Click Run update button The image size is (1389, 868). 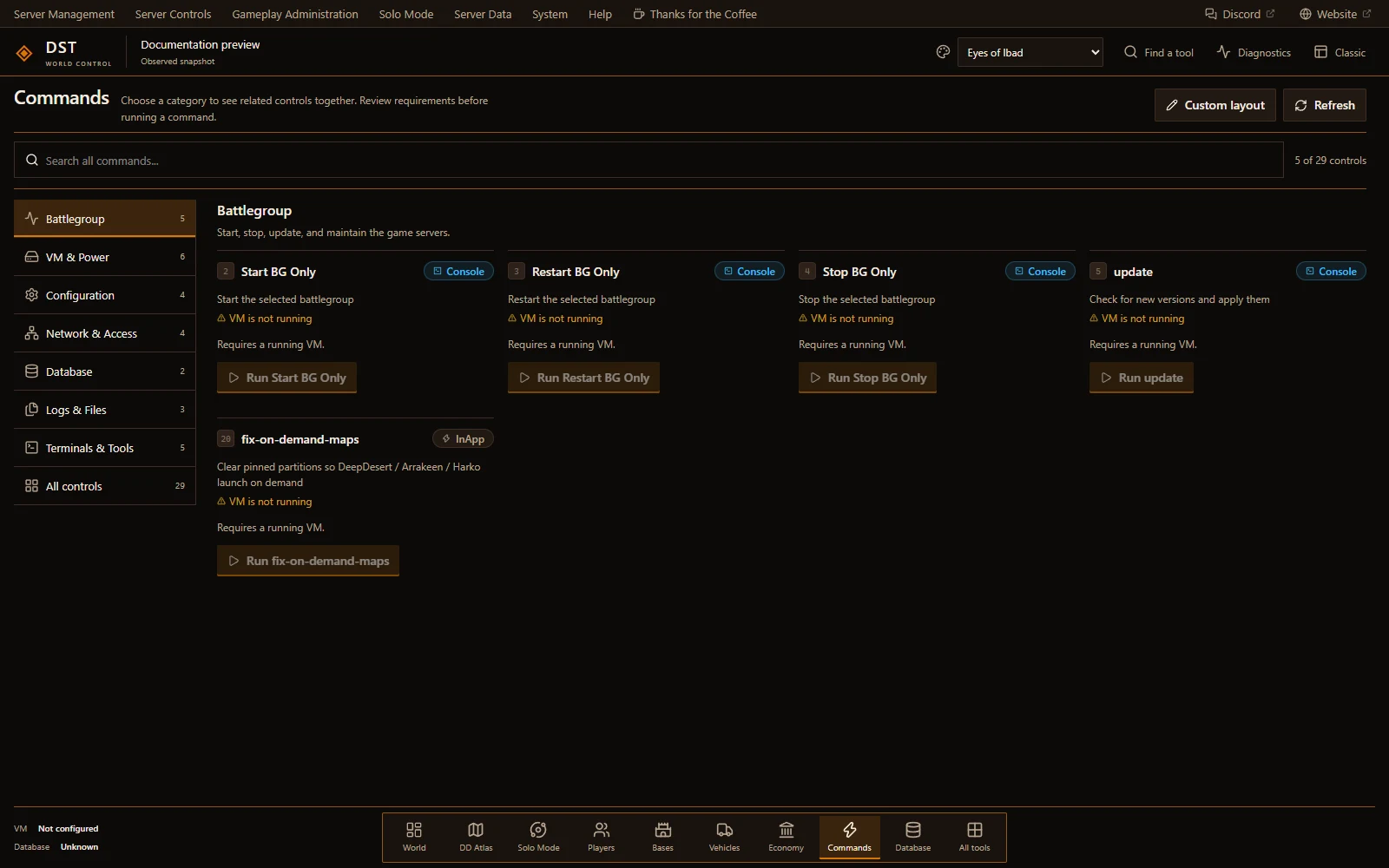point(1141,378)
